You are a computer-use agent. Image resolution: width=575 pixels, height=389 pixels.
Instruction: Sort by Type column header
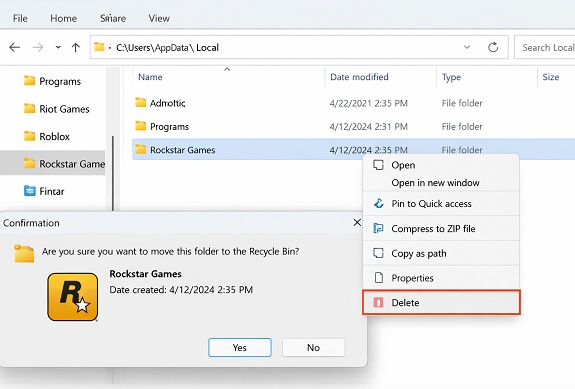451,77
